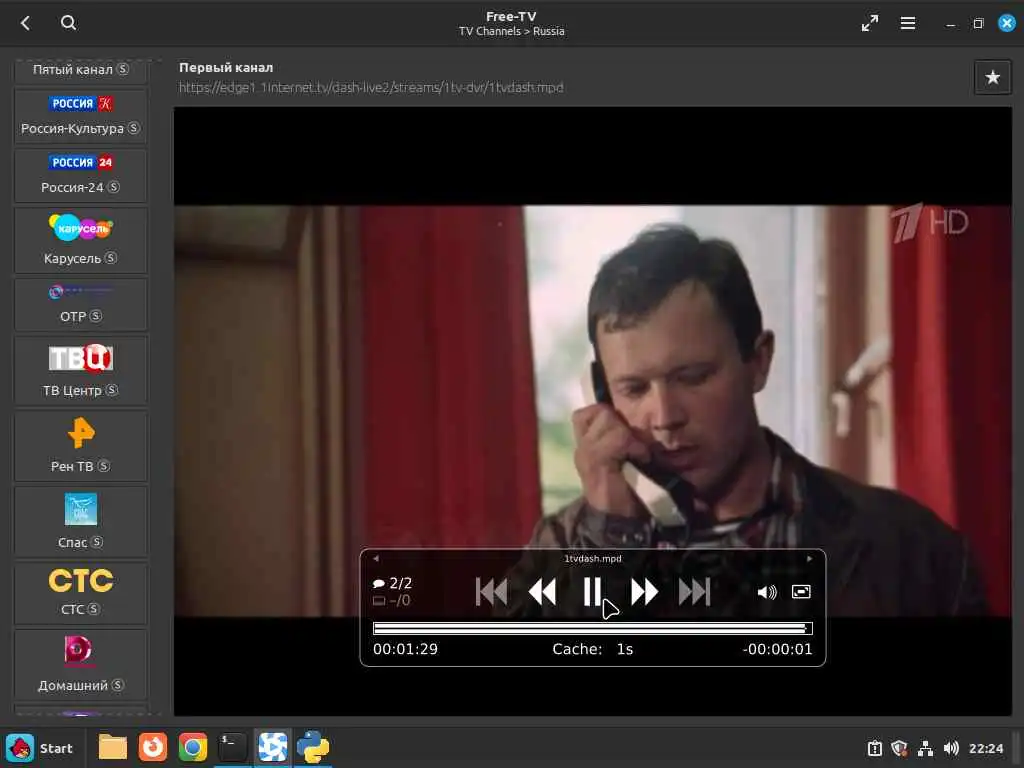
Task: Click the elapsed time 00:01:29
Action: point(405,649)
